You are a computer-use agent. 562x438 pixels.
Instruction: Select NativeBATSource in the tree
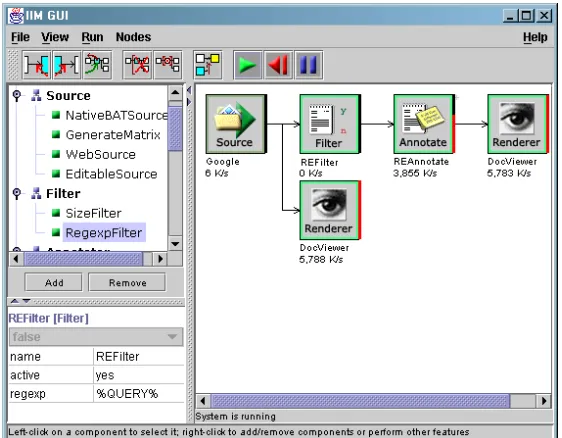pos(116,115)
